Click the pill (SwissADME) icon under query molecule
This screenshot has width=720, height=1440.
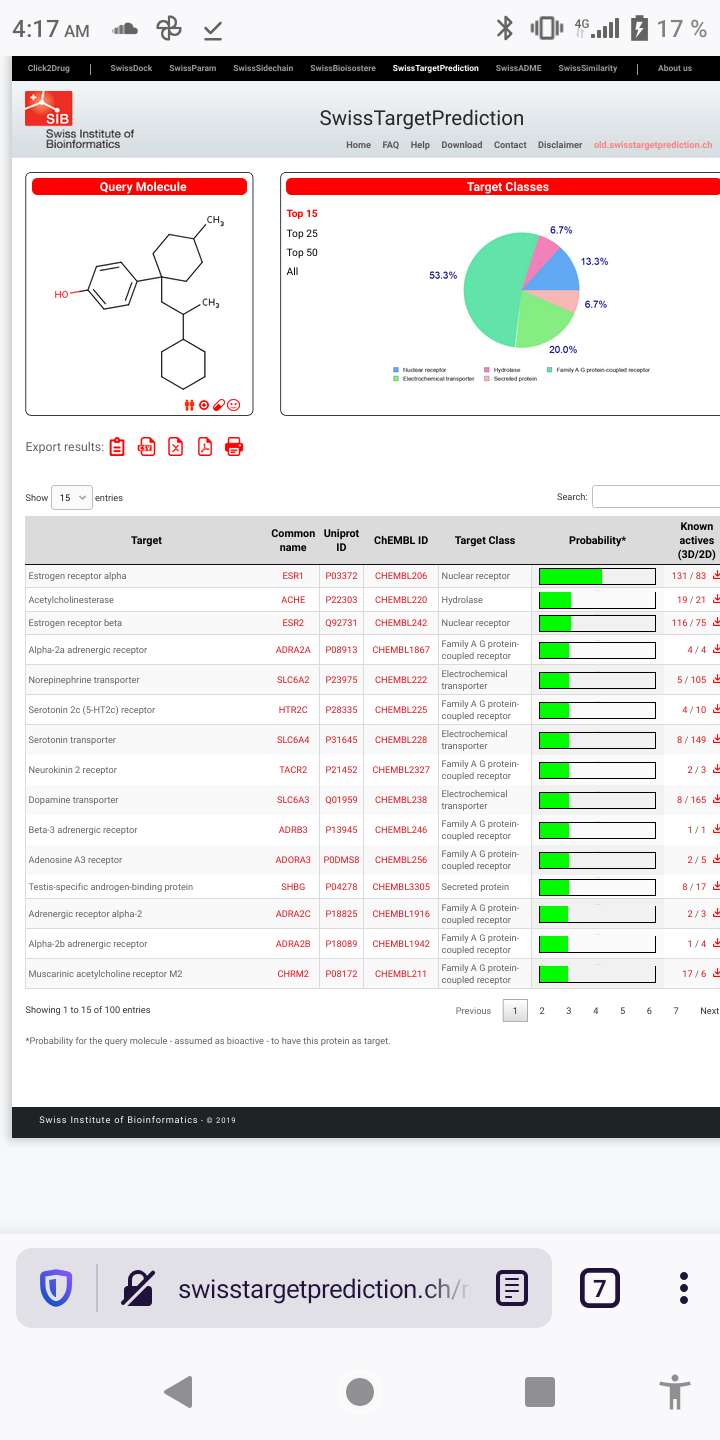[219, 405]
